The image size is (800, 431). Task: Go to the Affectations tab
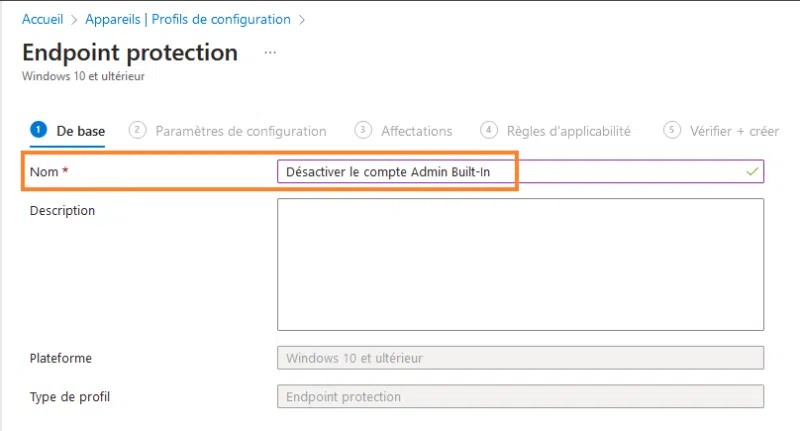(416, 131)
